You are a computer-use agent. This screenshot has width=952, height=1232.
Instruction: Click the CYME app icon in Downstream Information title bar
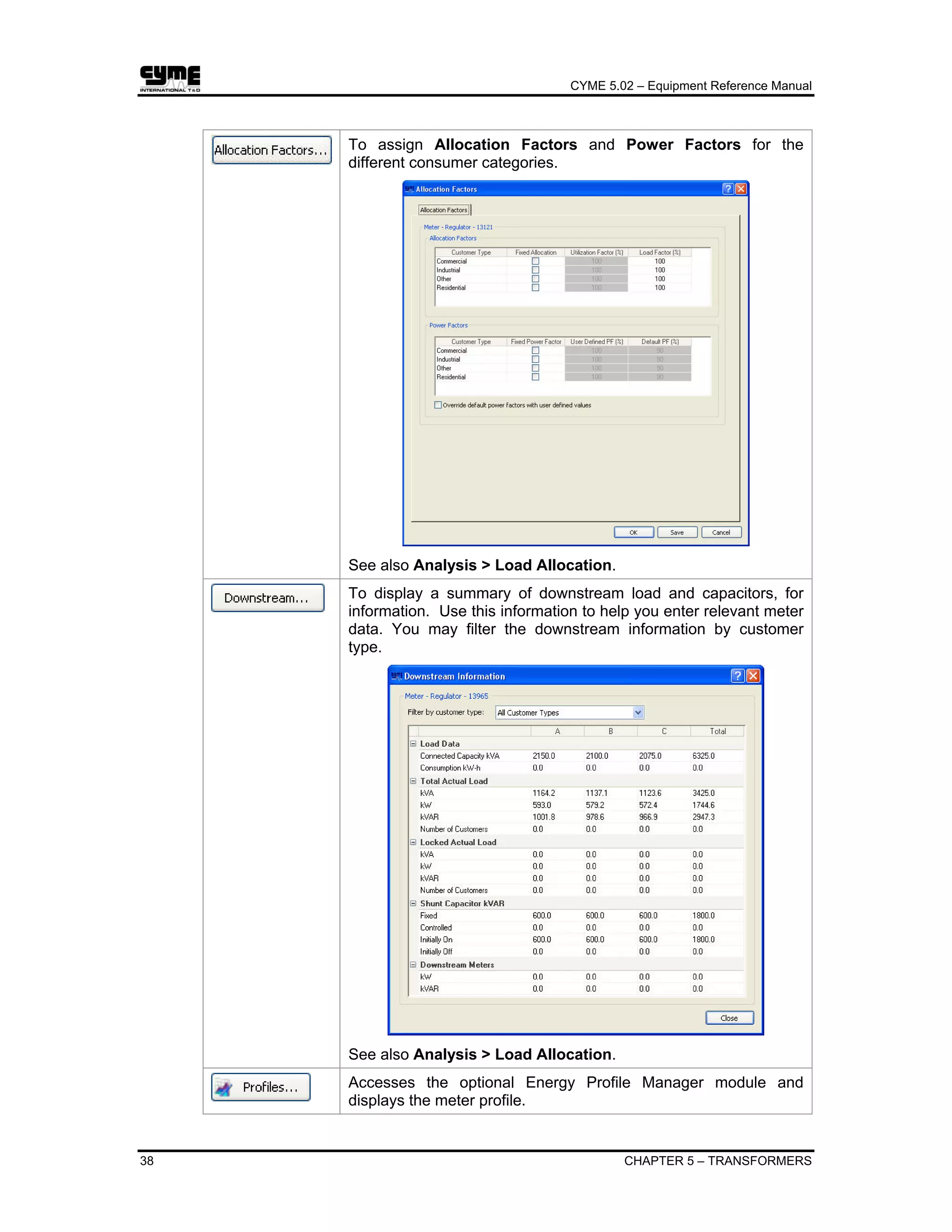[x=397, y=676]
